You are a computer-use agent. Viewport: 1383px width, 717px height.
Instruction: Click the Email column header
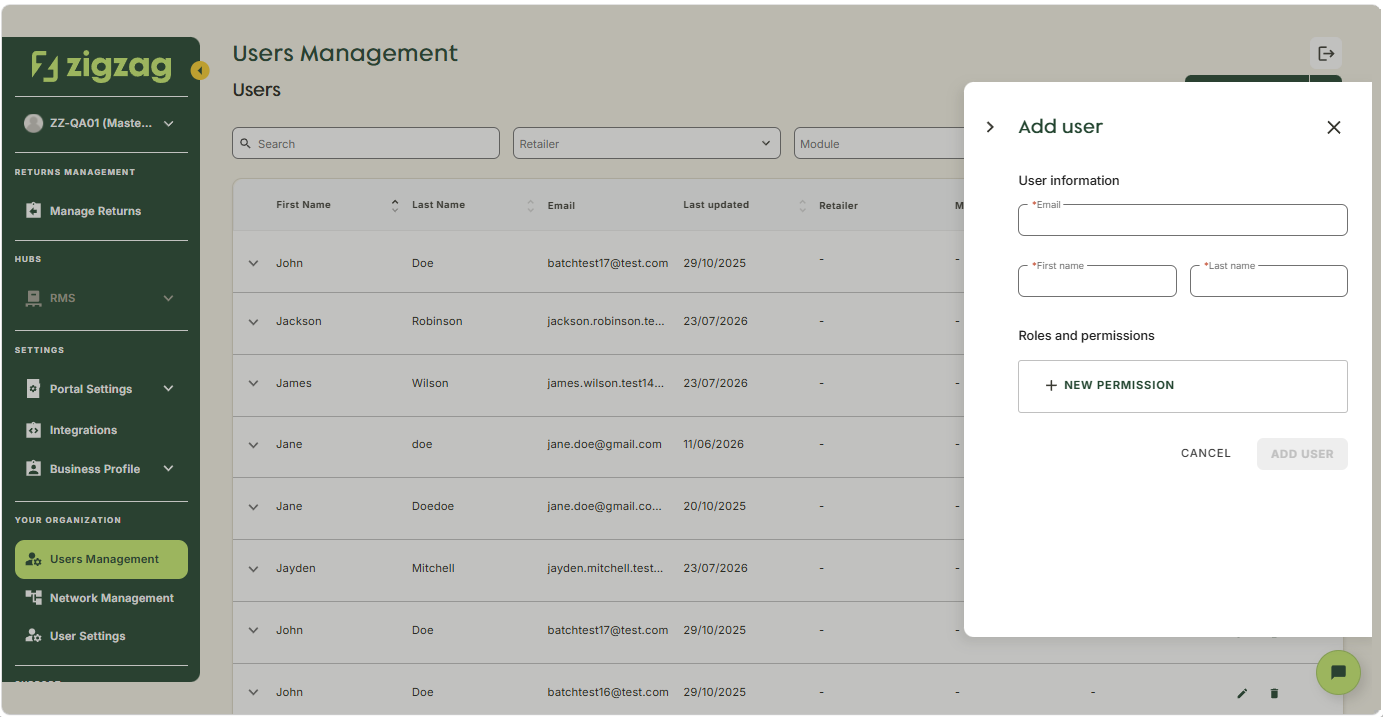(561, 206)
